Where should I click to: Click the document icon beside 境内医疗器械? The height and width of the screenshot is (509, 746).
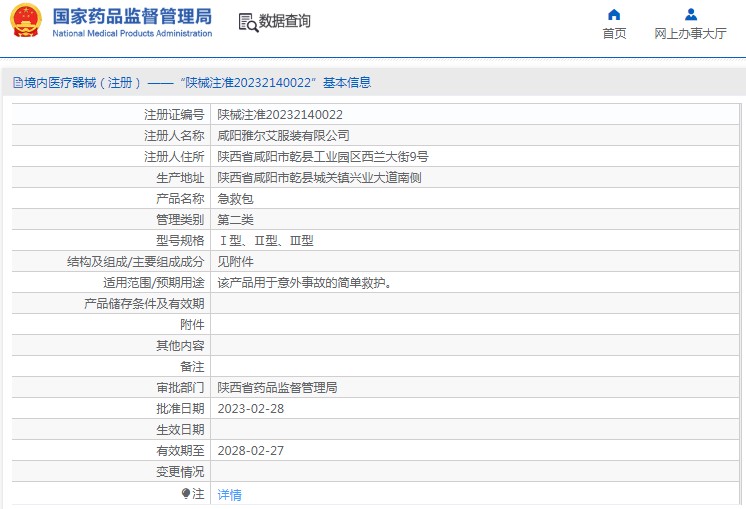point(17,83)
